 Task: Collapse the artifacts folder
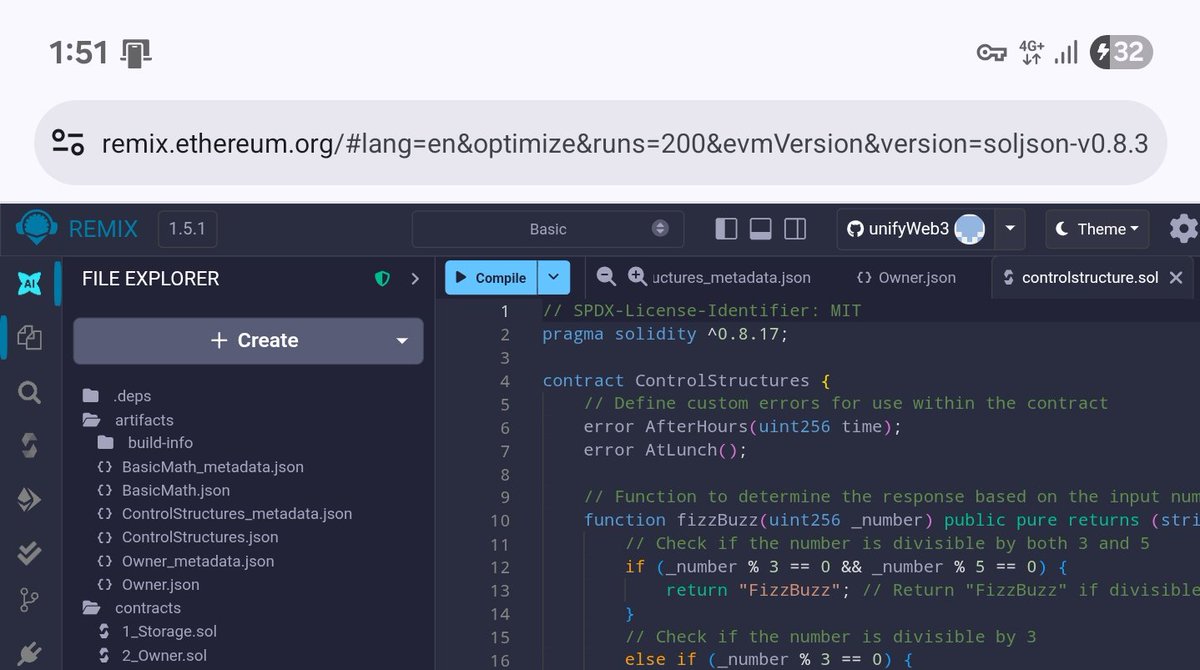[143, 420]
